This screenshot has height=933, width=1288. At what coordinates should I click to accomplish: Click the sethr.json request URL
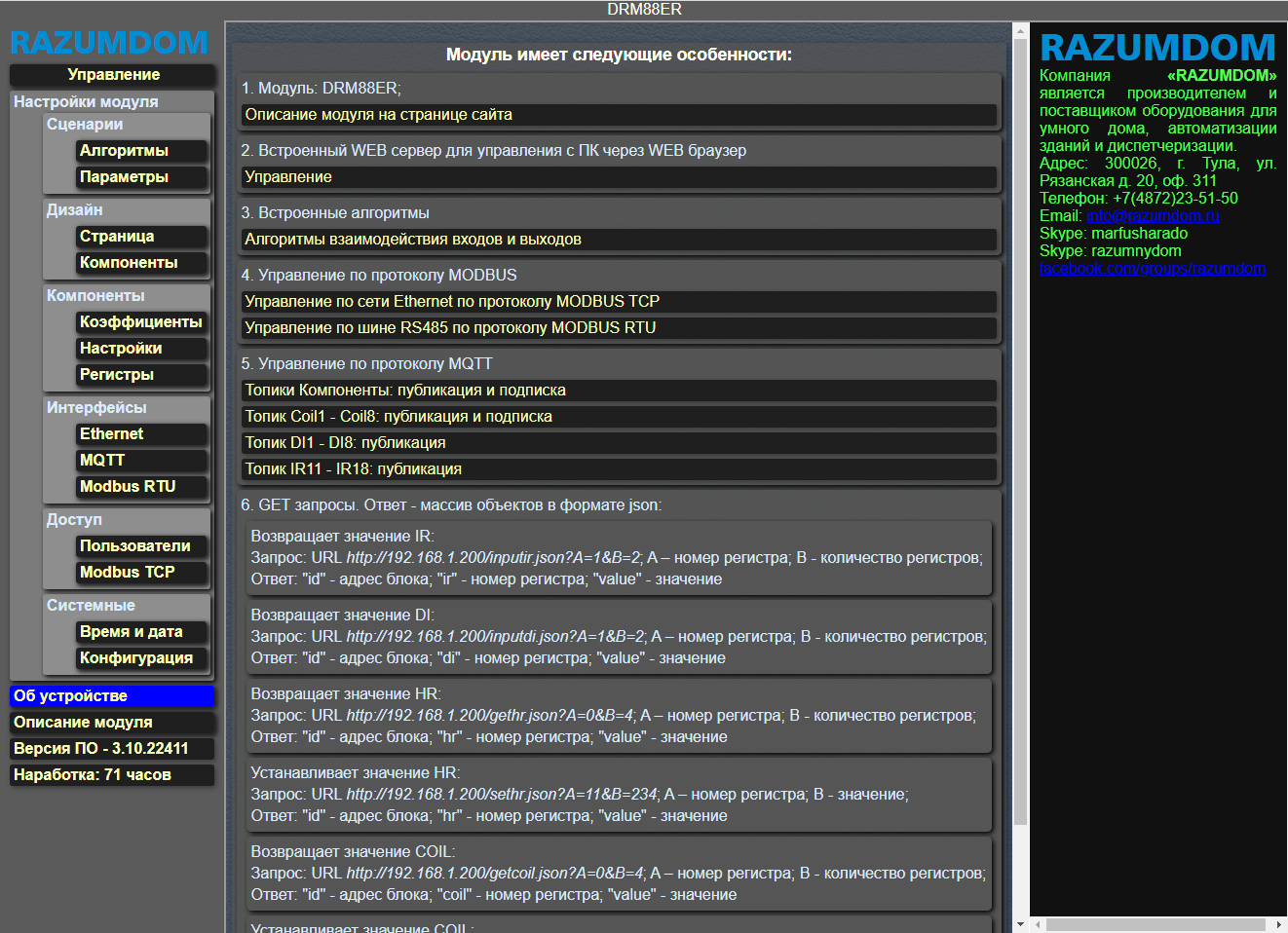tap(503, 795)
